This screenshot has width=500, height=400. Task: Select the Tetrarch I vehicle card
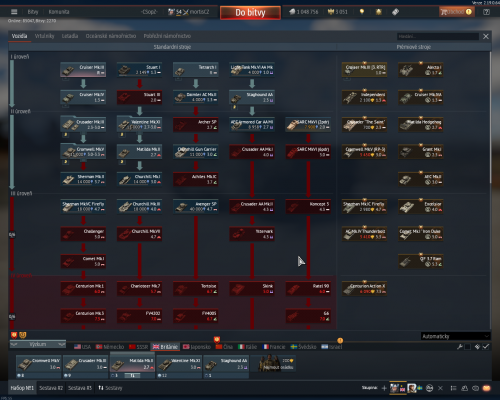pos(196,70)
